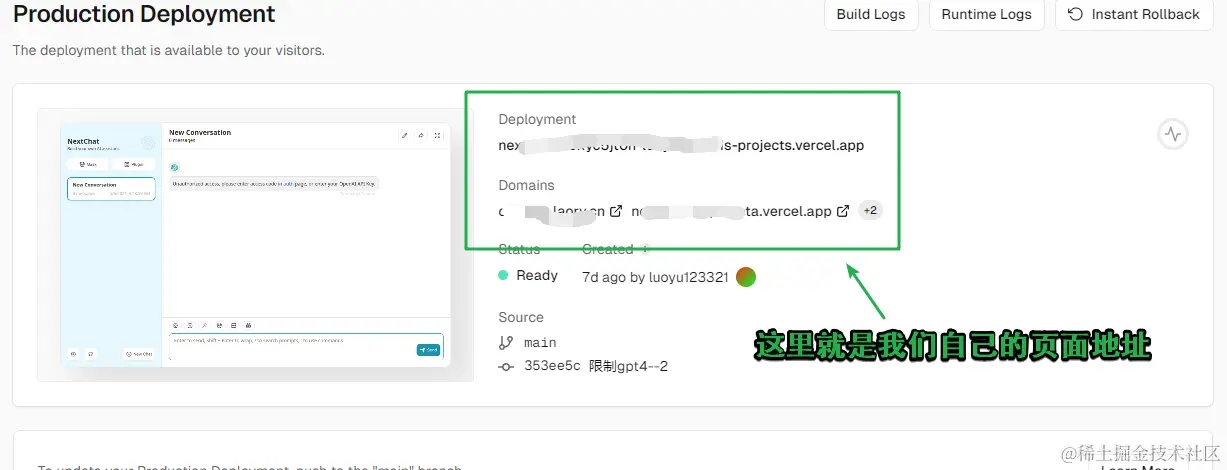This screenshot has height=470, width=1227.
Task: Click the git branch icon beside main
Action: 505,342
